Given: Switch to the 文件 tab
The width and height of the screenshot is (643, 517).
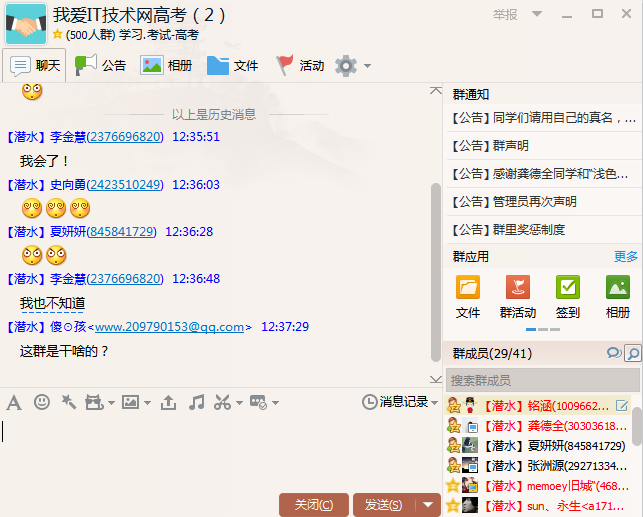Looking at the screenshot, I should tap(233, 65).
